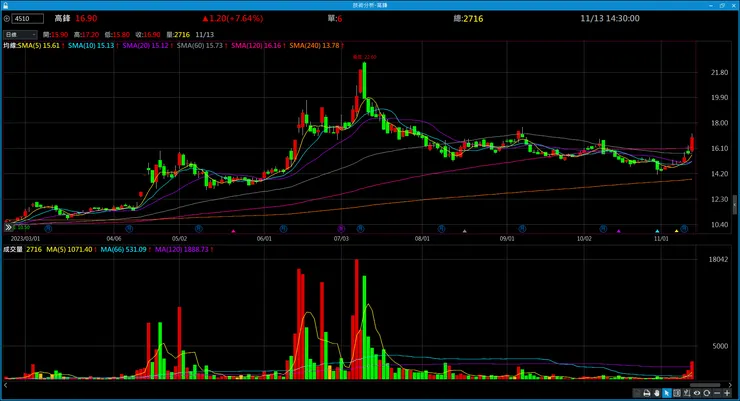Screen dimensions: 740x401
Task: Click the 成交量 volume panel title
Action: (13, 249)
